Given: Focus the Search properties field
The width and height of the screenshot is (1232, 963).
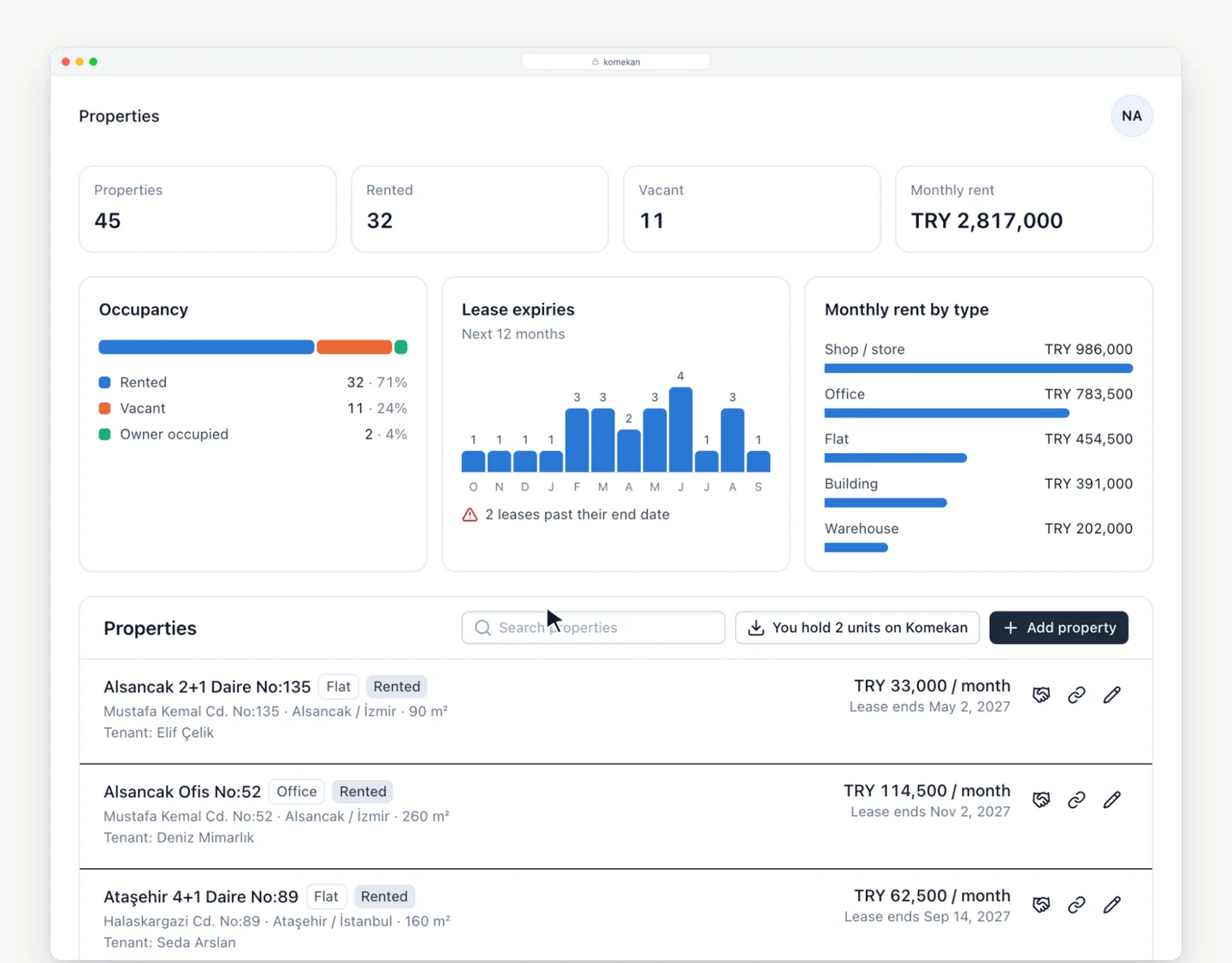Looking at the screenshot, I should coord(593,628).
